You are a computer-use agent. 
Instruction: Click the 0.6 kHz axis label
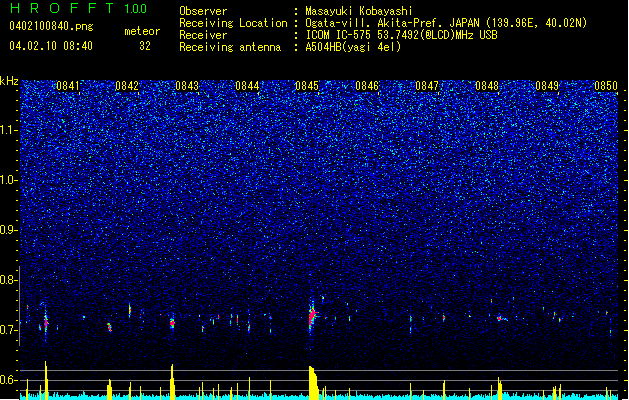coord(8,380)
